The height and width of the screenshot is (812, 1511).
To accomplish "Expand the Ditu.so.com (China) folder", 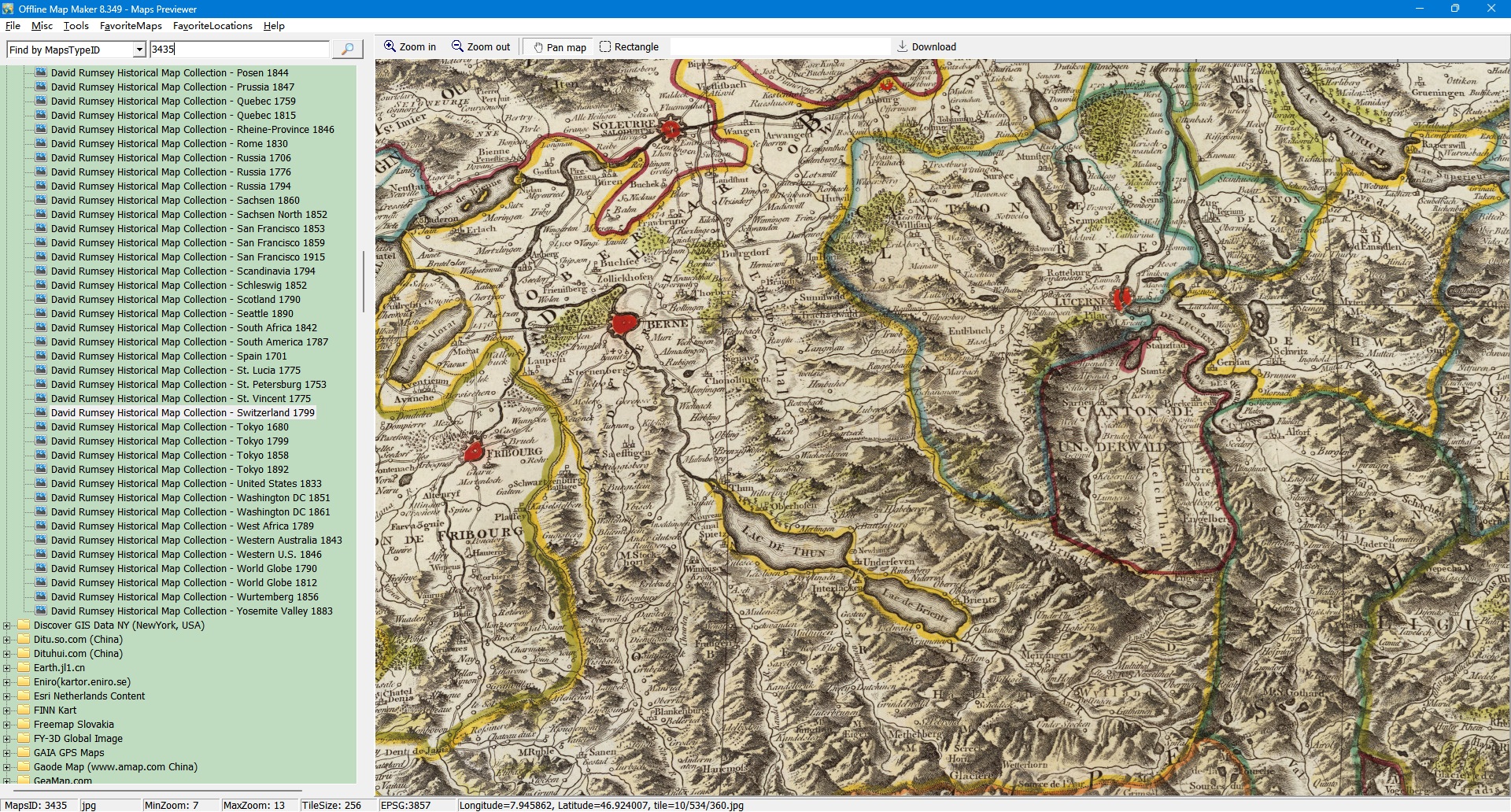I will click(x=7, y=640).
